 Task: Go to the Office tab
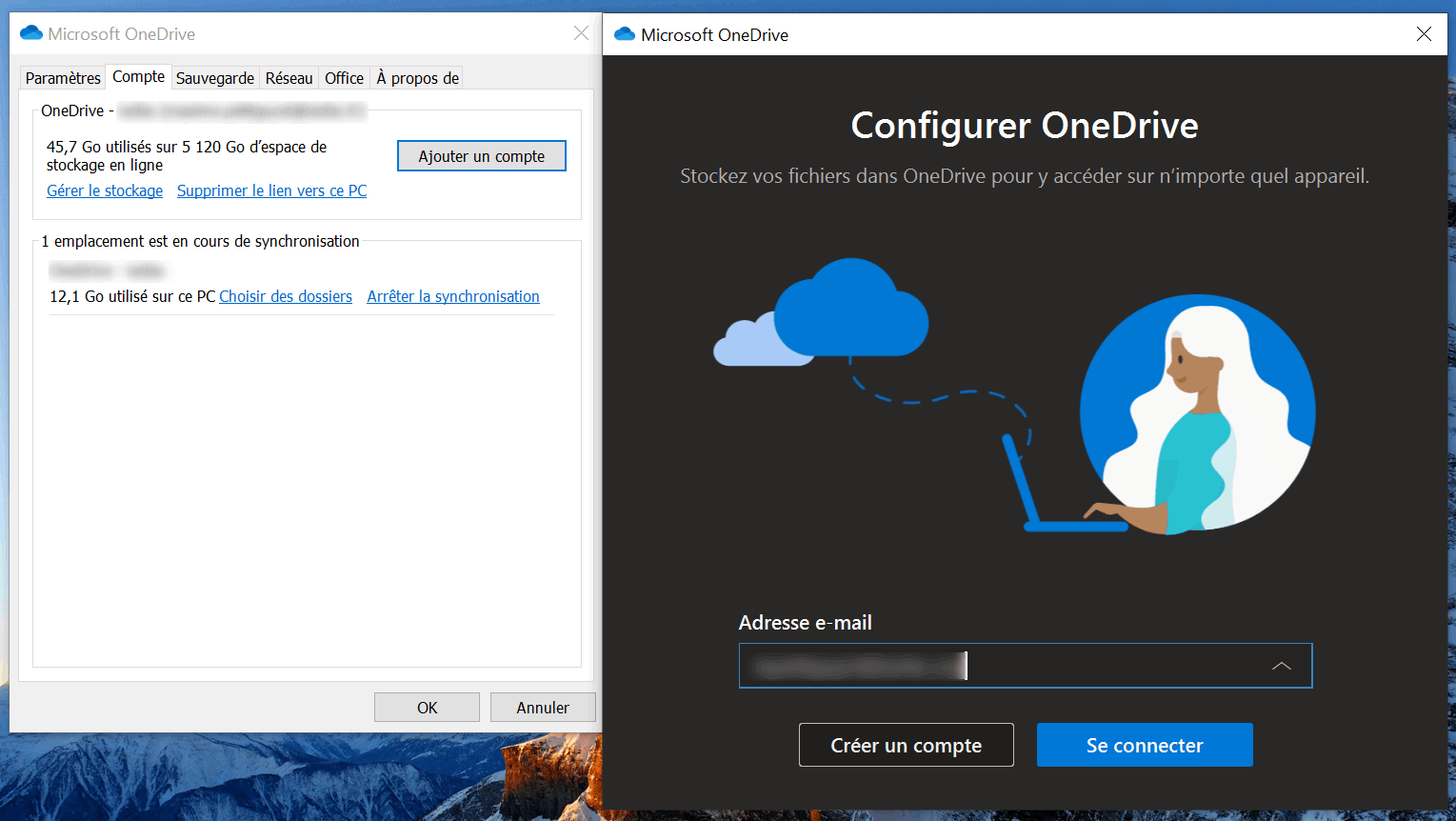[x=344, y=78]
